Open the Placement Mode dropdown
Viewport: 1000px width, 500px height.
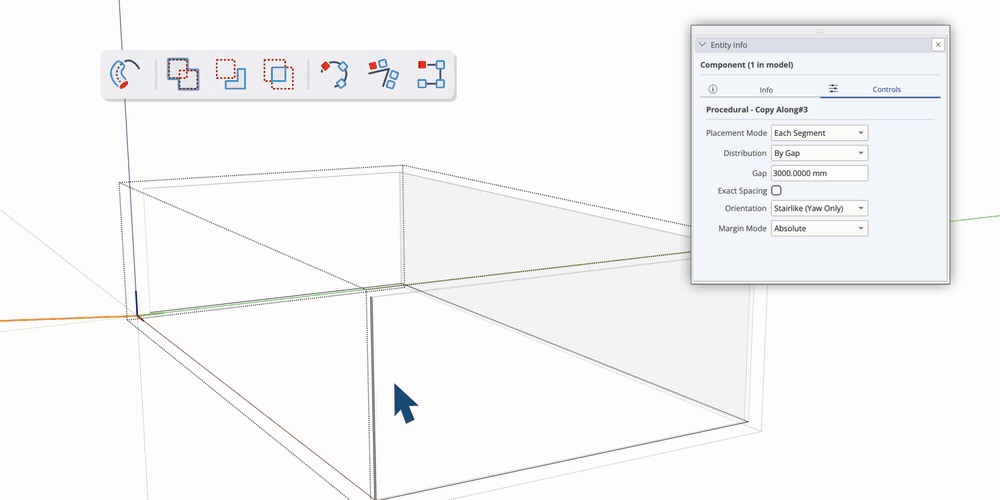[x=820, y=133]
